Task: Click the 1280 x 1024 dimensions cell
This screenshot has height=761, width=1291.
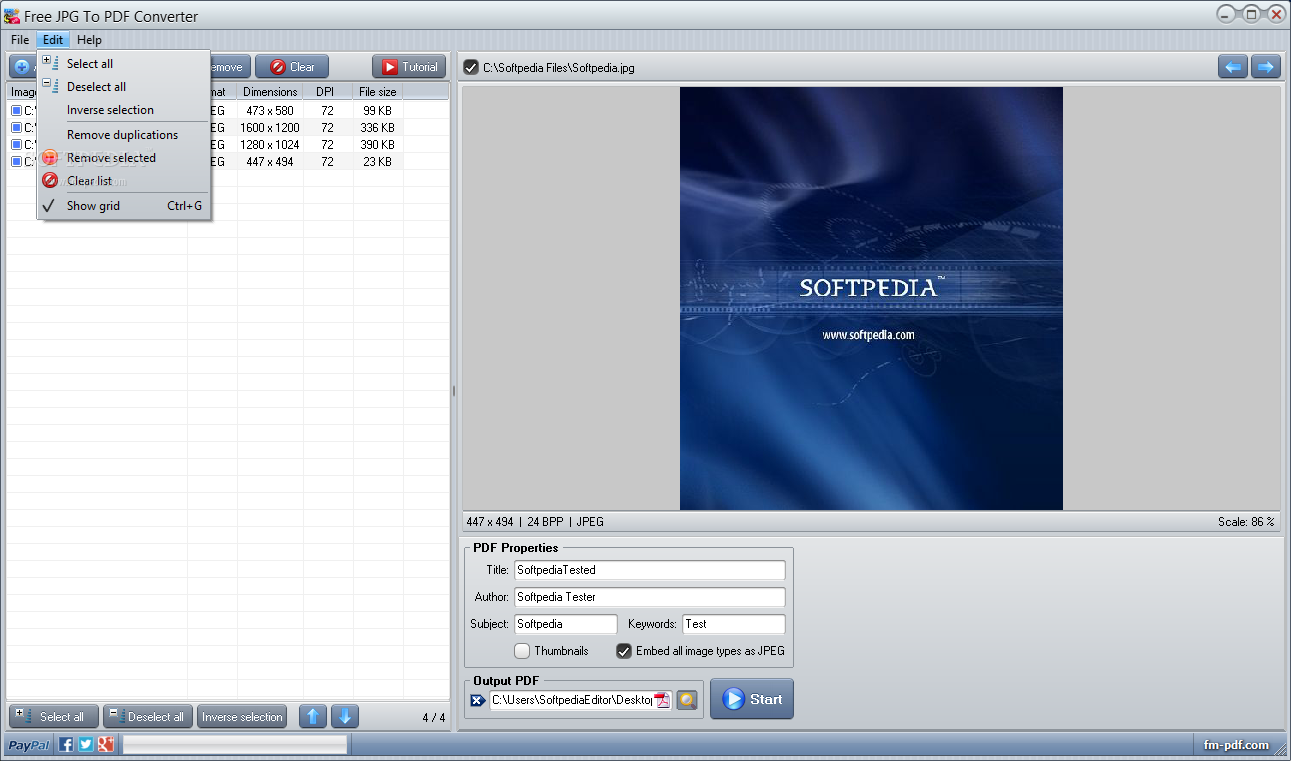Action: [270, 145]
